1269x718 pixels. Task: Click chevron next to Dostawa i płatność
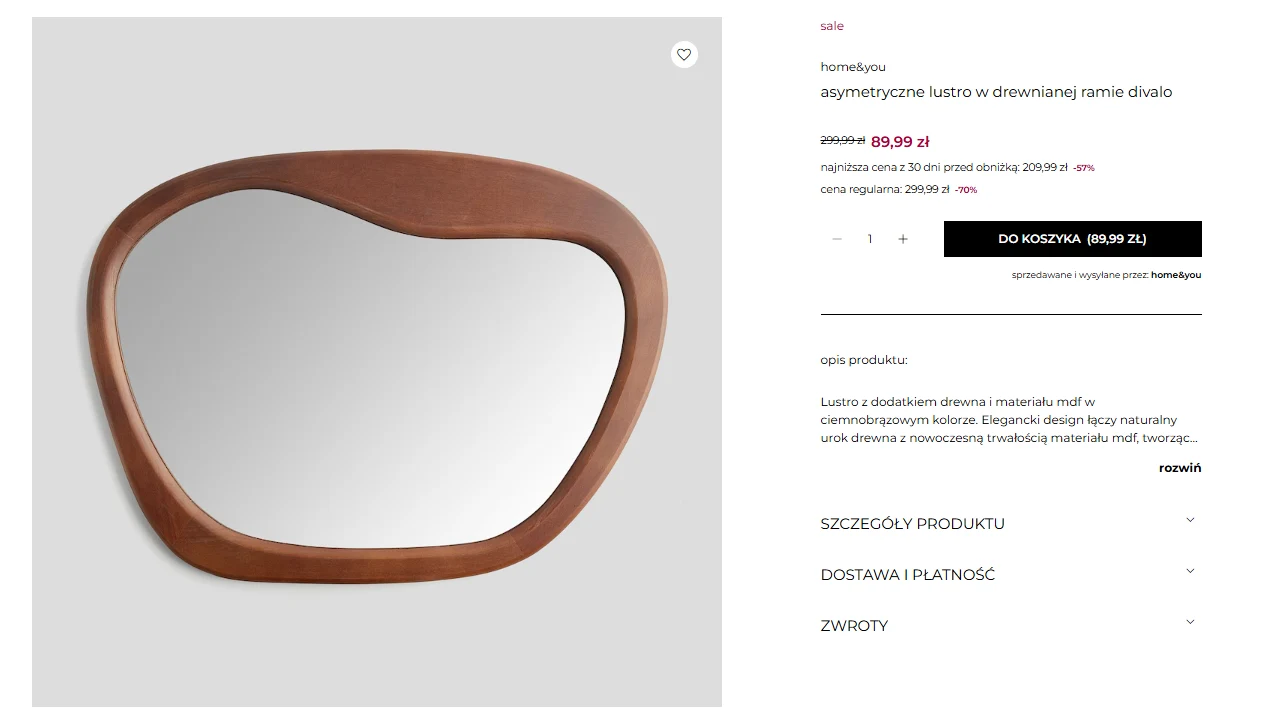click(x=1190, y=571)
